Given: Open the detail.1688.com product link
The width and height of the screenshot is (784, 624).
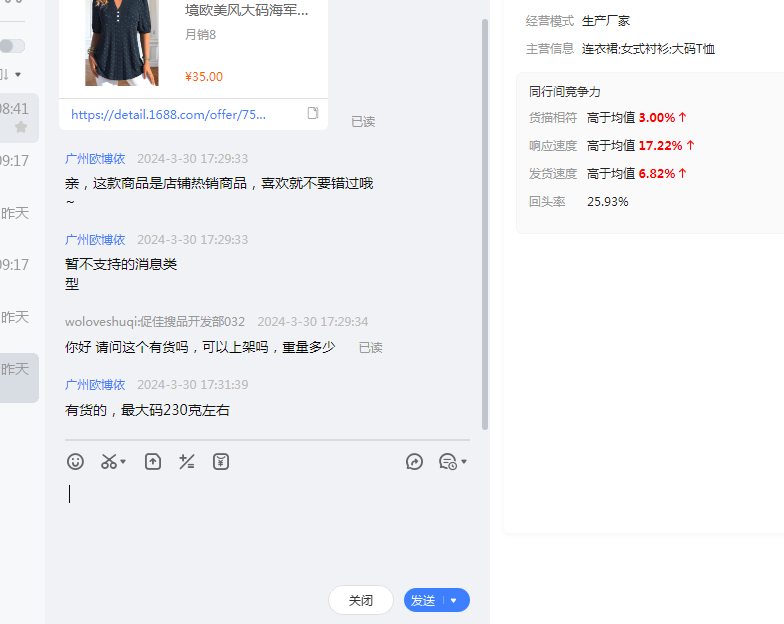Looking at the screenshot, I should 168,114.
